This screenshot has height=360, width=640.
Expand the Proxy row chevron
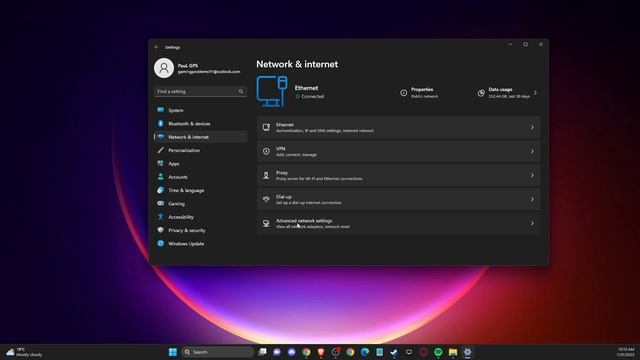coord(532,176)
